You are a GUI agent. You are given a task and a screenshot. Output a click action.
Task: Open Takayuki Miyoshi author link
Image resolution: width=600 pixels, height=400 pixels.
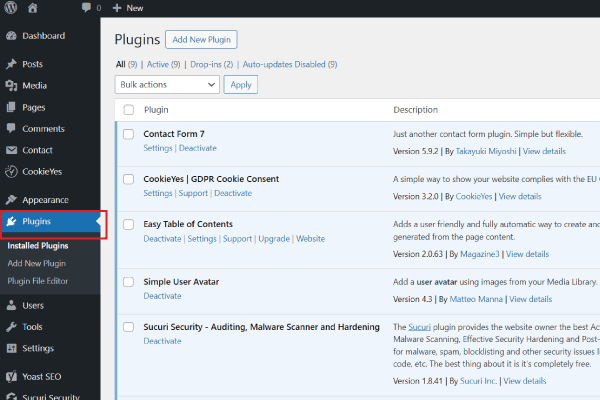tap(486, 151)
